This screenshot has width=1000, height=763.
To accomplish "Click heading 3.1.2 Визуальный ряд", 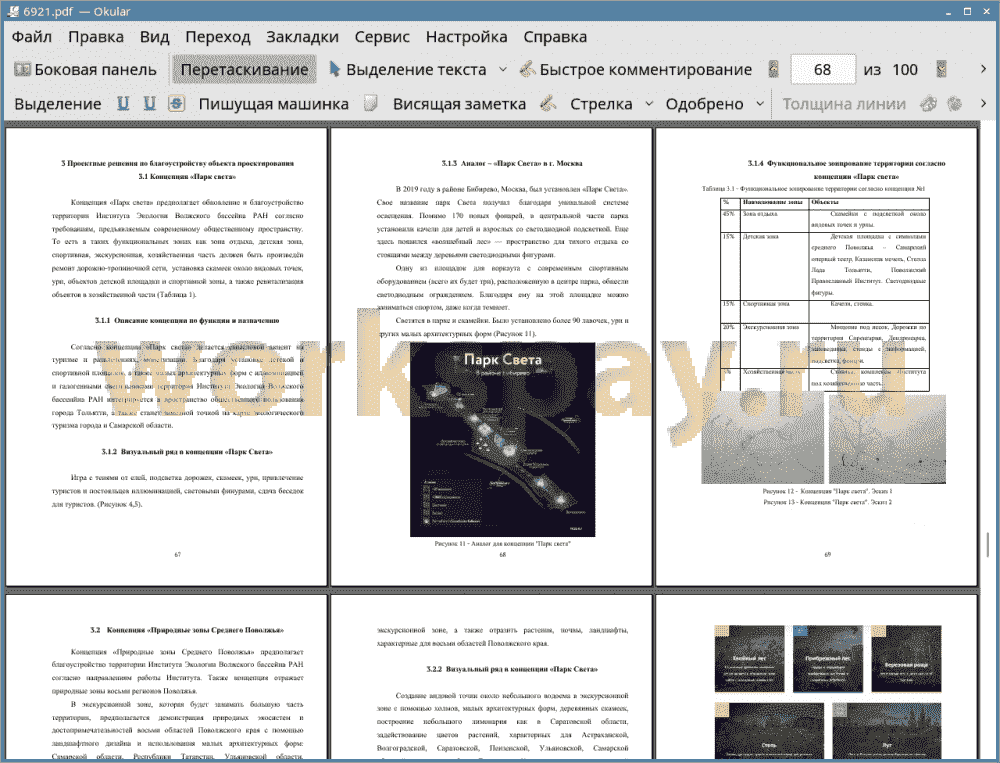I will pyautogui.click(x=186, y=452).
